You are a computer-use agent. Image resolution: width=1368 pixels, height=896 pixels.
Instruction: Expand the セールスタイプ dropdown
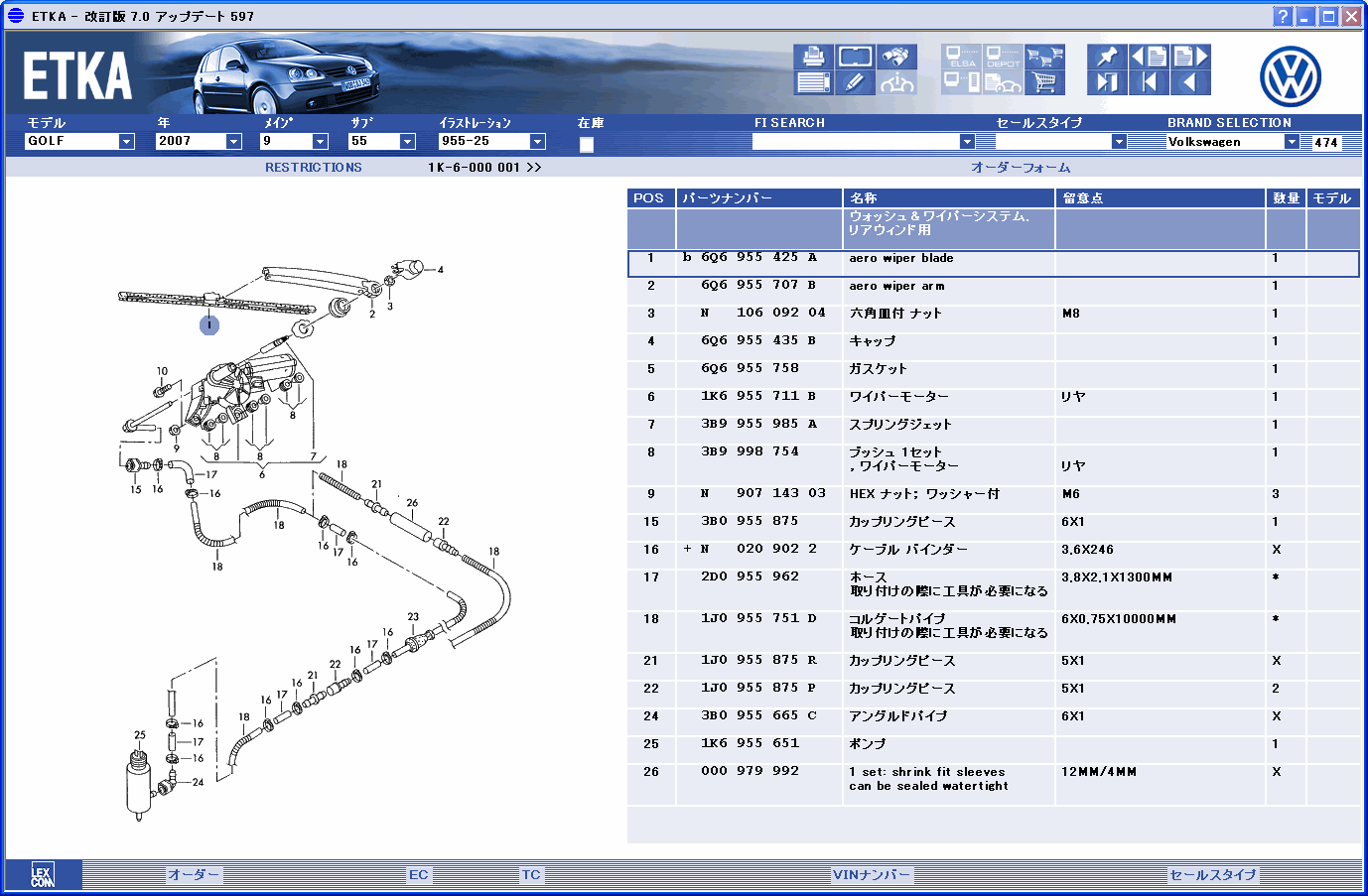coord(1119,142)
